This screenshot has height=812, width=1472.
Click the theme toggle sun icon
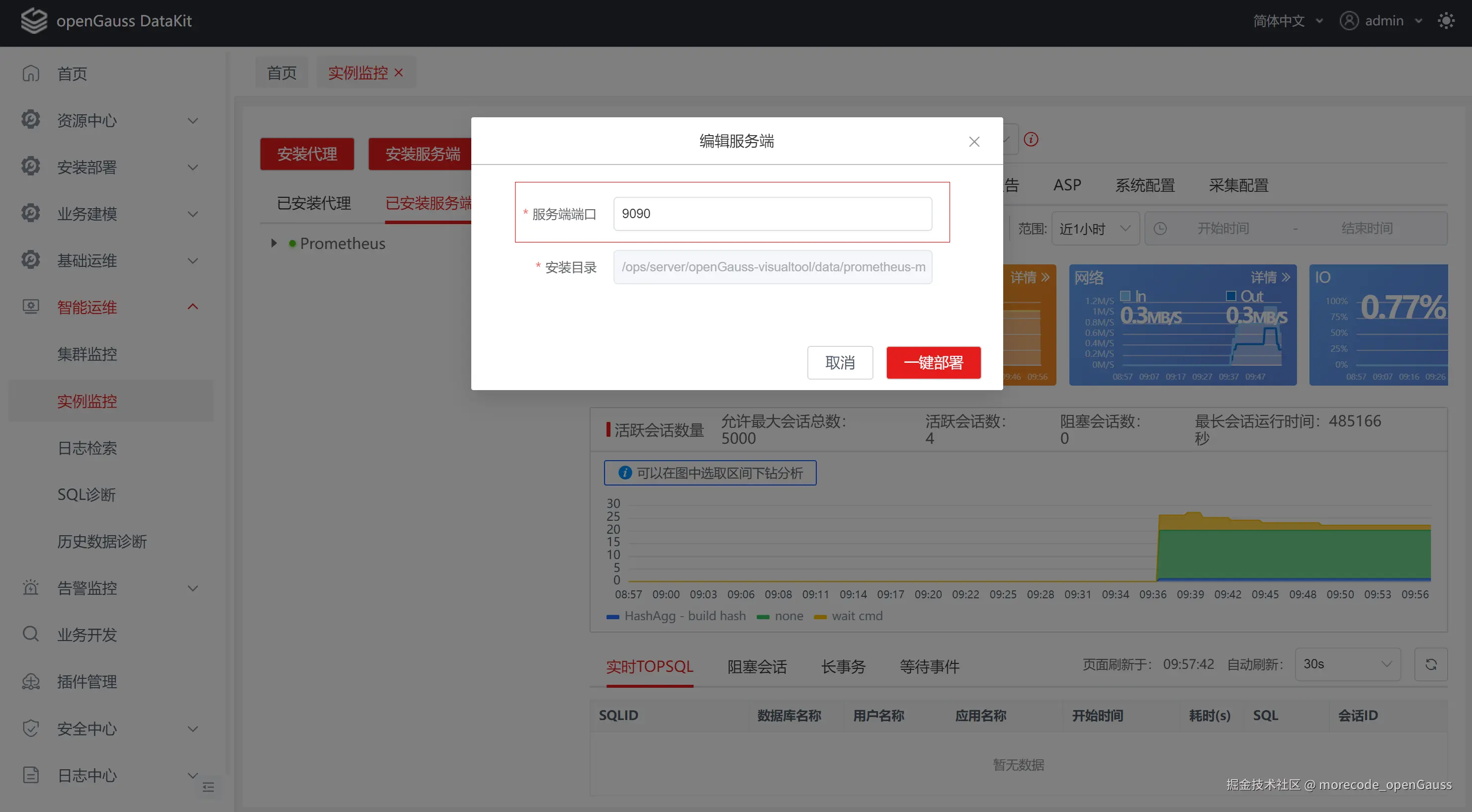1446,21
